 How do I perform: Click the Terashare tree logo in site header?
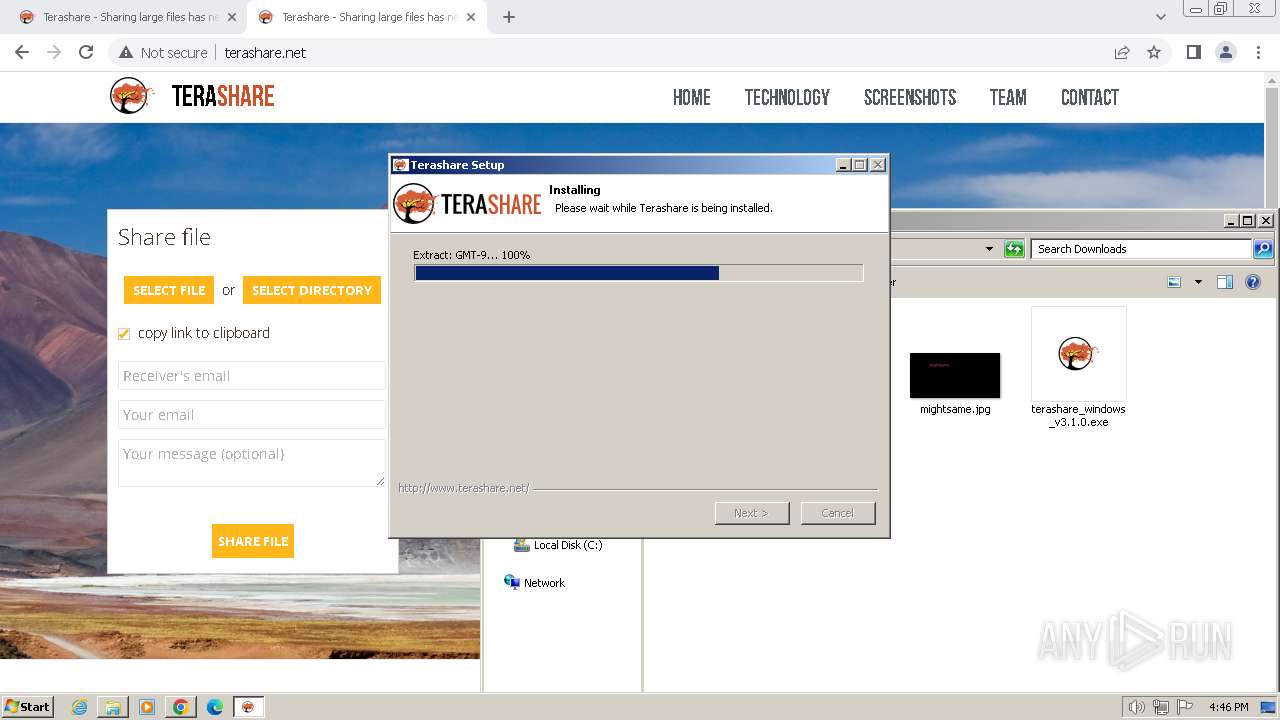[x=131, y=96]
